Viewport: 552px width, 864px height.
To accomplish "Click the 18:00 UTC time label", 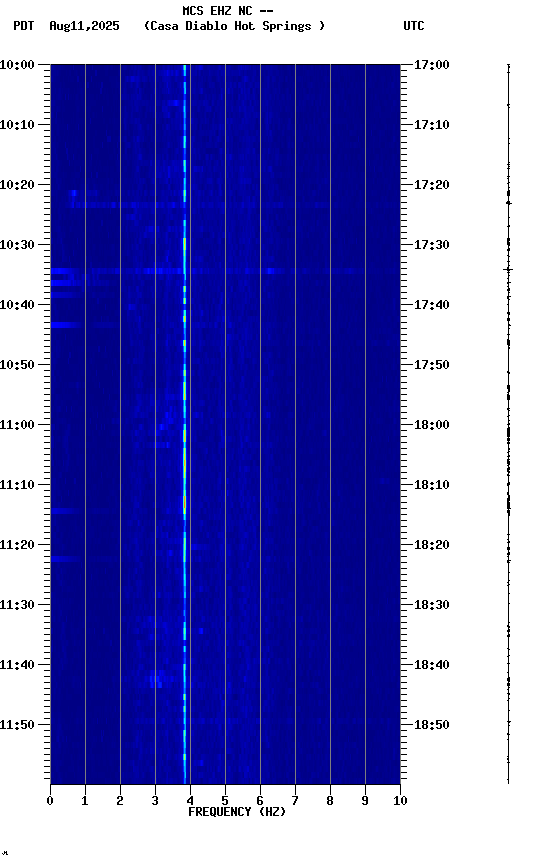I will 432,425.
